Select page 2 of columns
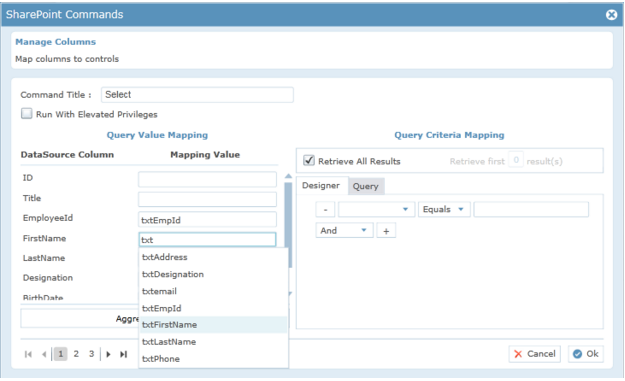 point(76,354)
